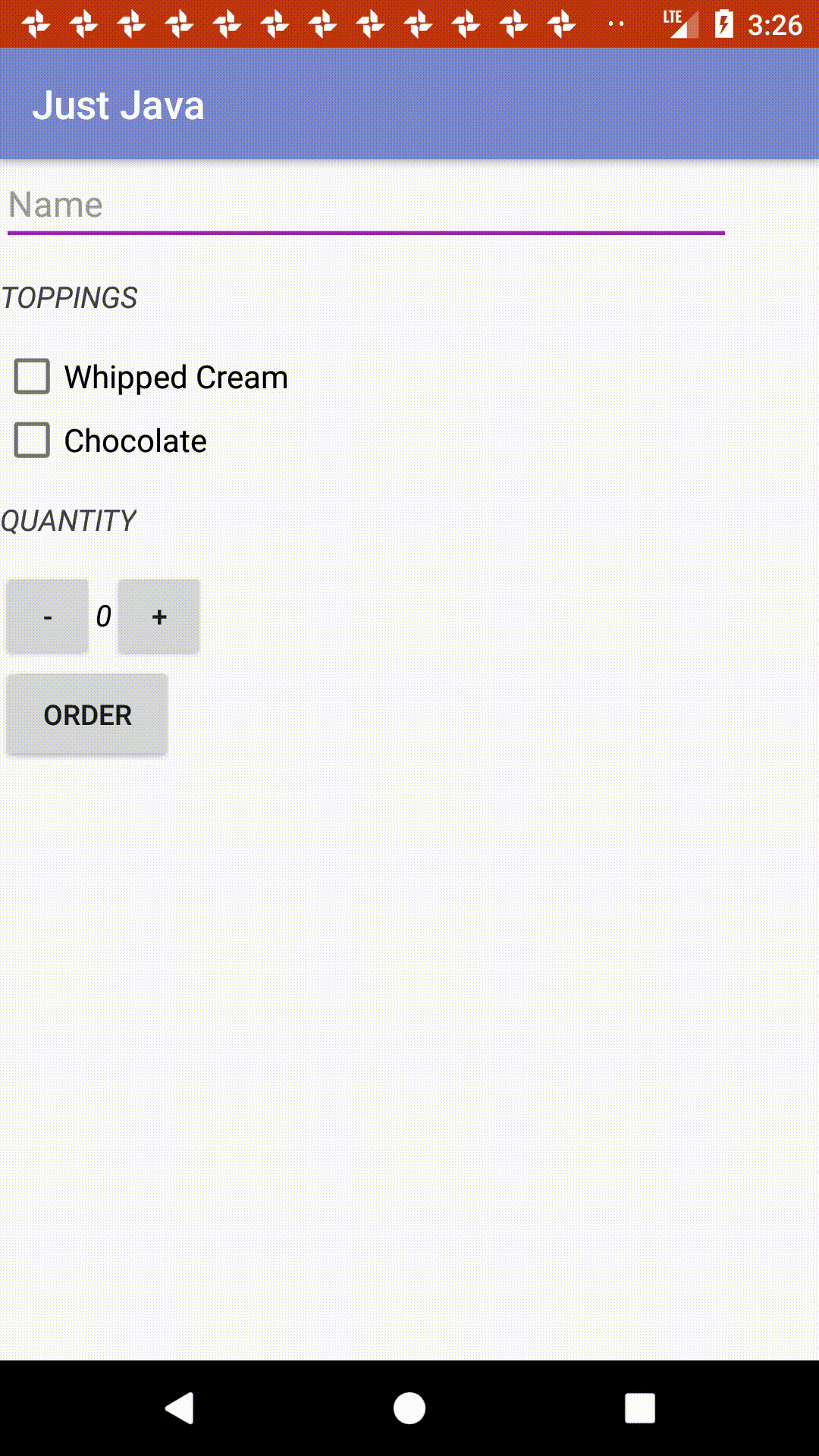Tap the LTE signal strength icon
Viewport: 819px width, 1456px height.
680,24
